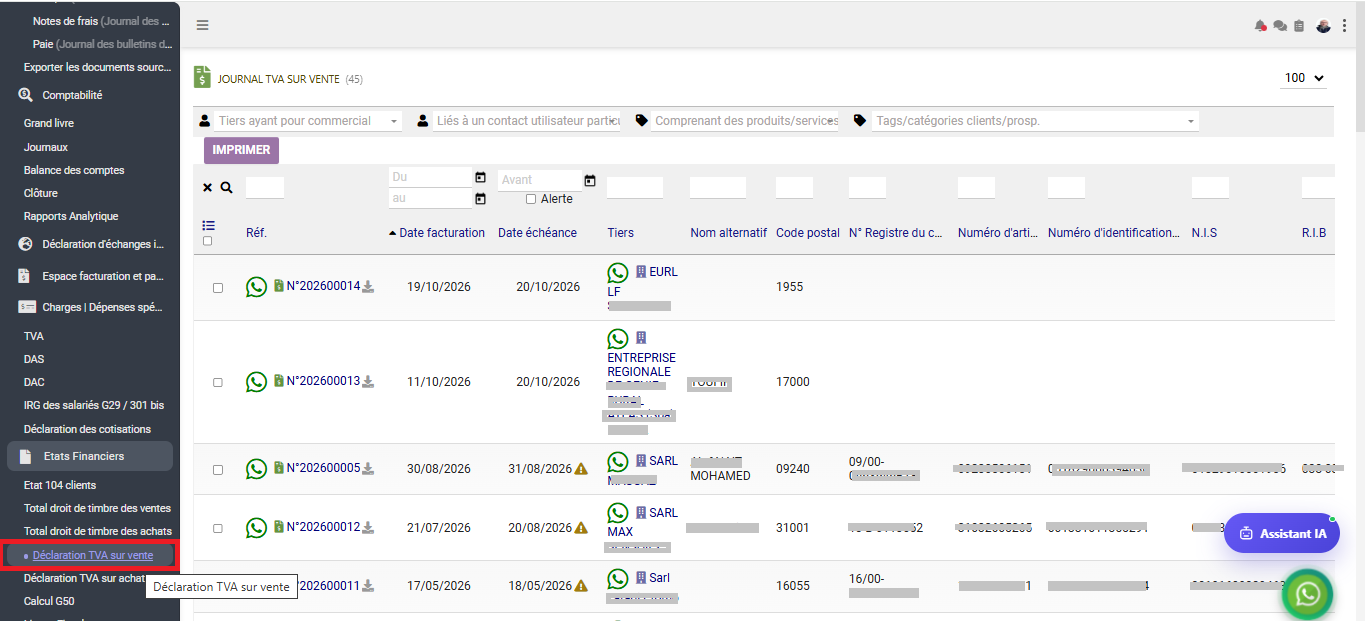1365x621 pixels.
Task: Open the 100 rows-per-page dropdown
Action: click(1304, 78)
